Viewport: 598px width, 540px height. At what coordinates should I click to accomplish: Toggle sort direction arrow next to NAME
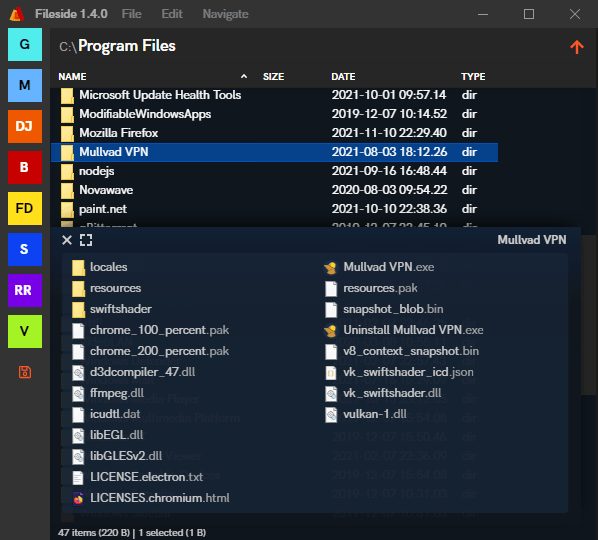244,77
